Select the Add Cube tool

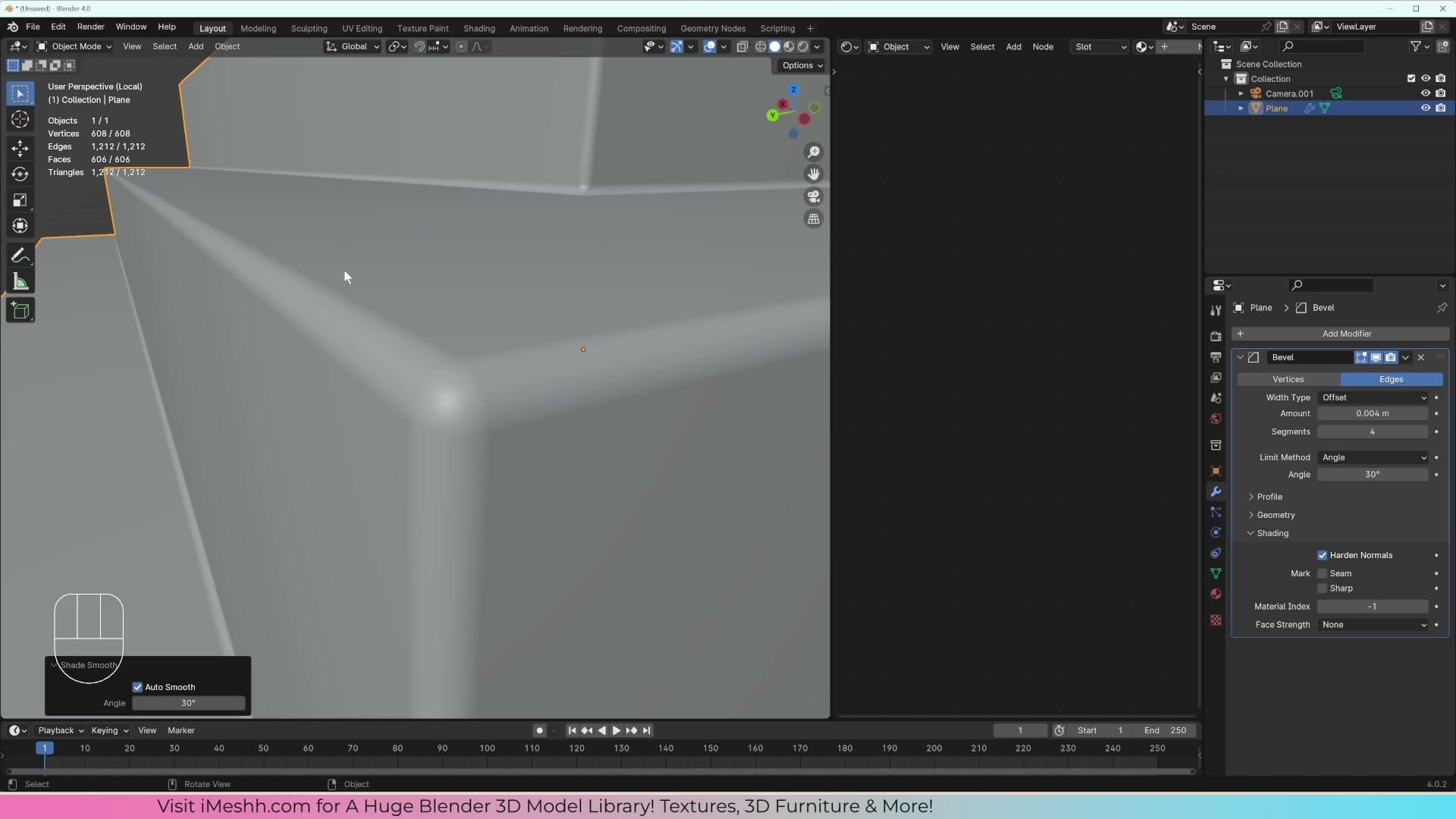click(20, 310)
